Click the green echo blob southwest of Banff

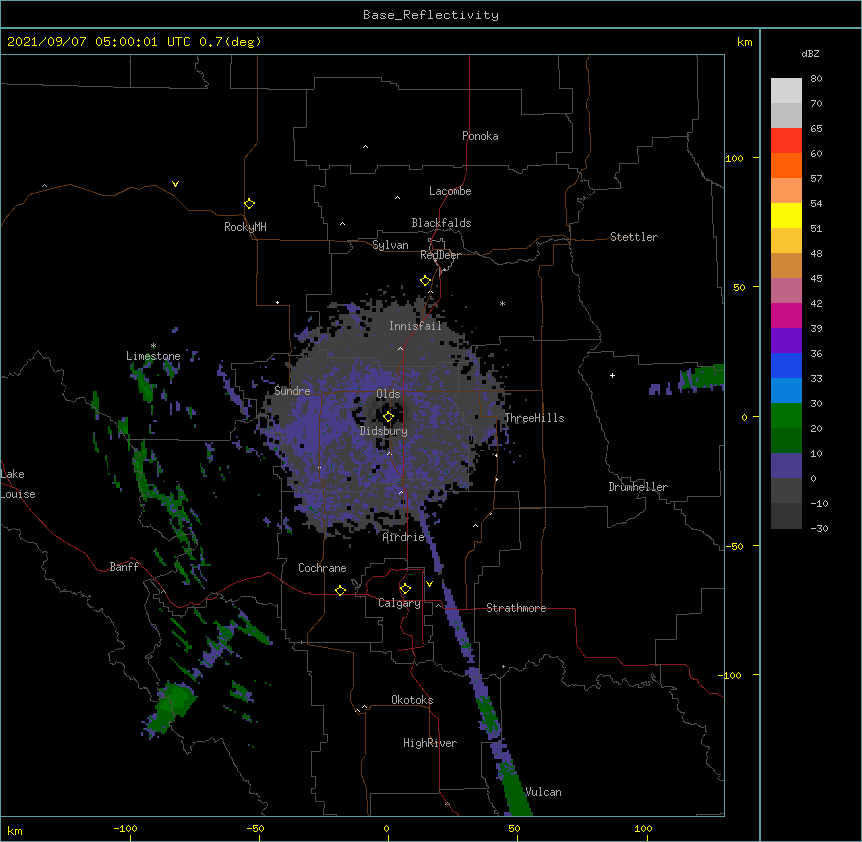pos(173,706)
